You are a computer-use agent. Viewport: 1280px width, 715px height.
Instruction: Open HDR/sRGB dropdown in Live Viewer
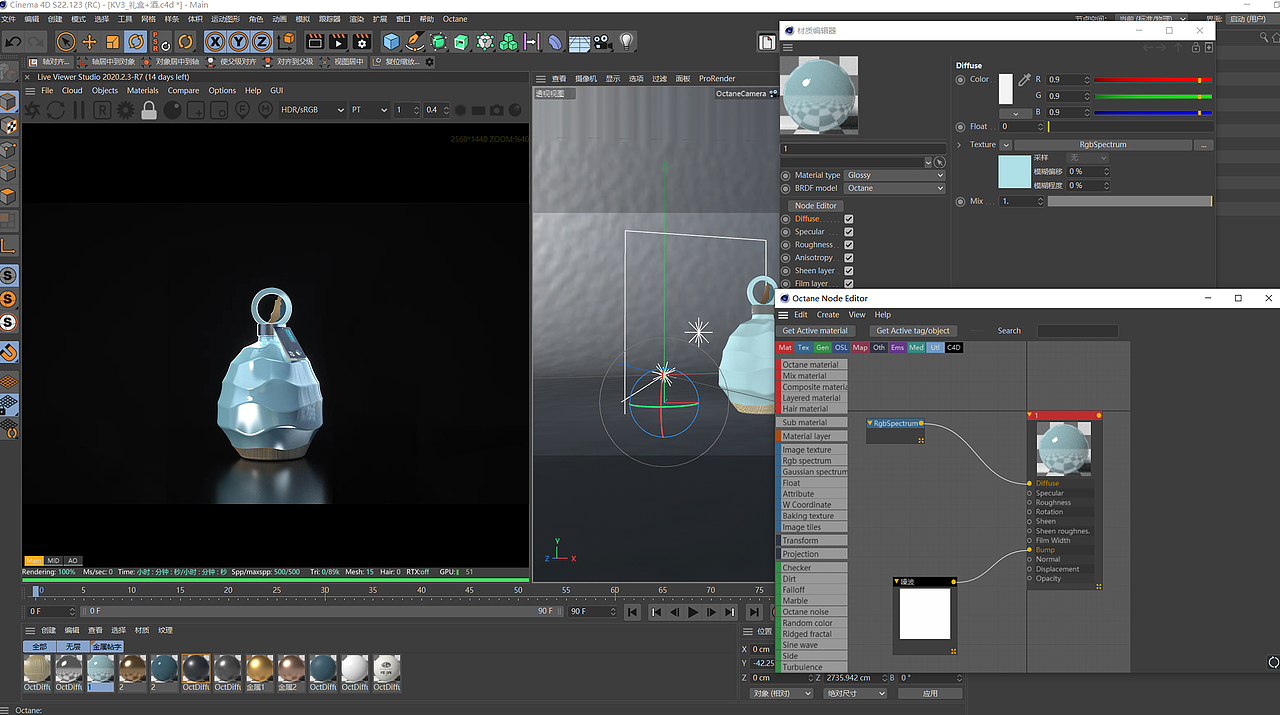pyautogui.click(x=312, y=110)
